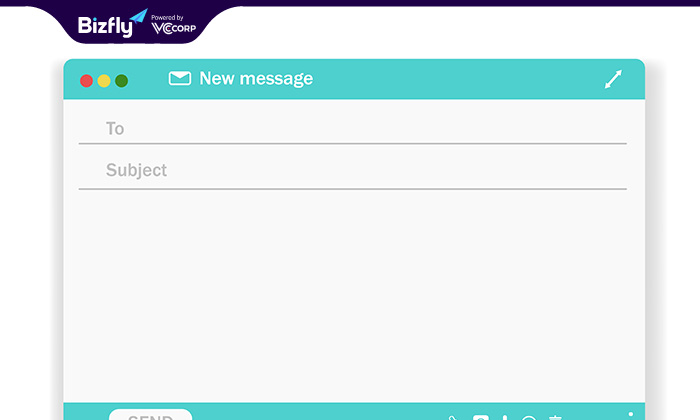Click the green maximize dot
The image size is (700, 420).
(x=121, y=81)
